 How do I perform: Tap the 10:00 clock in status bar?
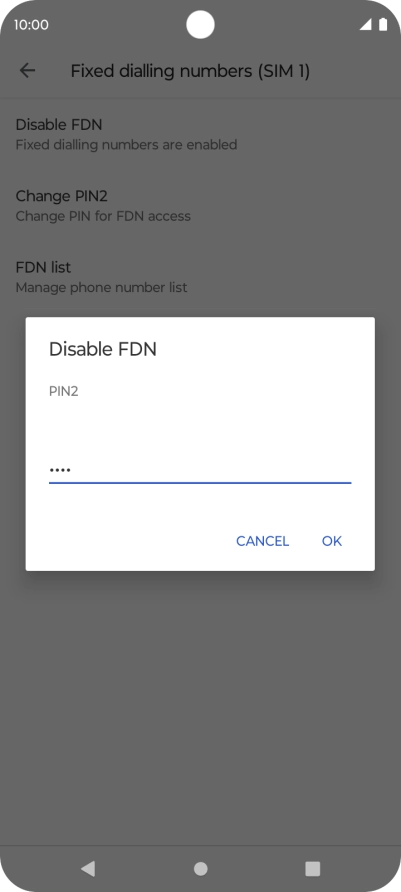tap(31, 25)
